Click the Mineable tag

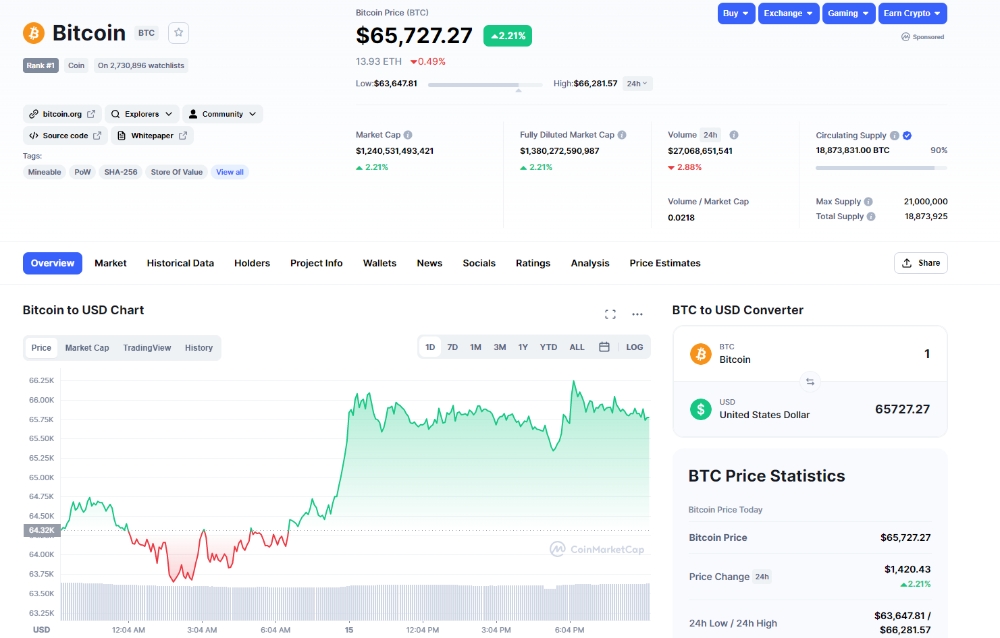(x=45, y=172)
